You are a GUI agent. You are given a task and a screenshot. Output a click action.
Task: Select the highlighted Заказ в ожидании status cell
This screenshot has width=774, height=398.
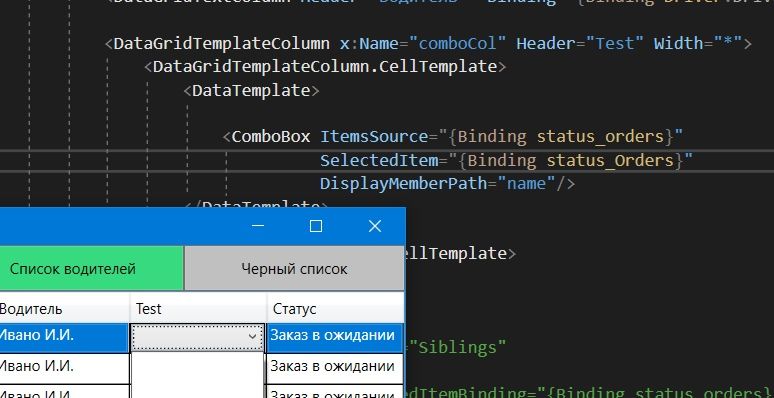(335, 337)
